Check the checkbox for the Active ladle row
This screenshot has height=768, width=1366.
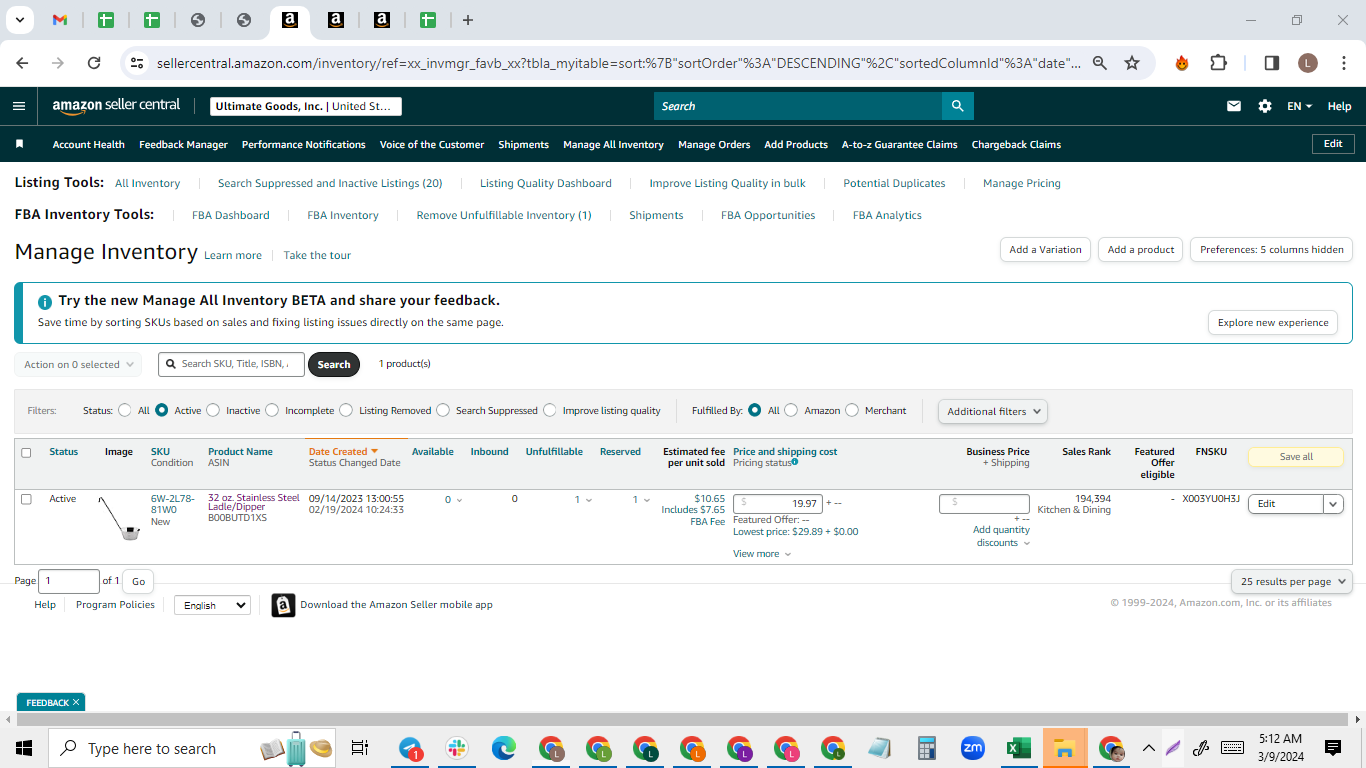[x=26, y=499]
